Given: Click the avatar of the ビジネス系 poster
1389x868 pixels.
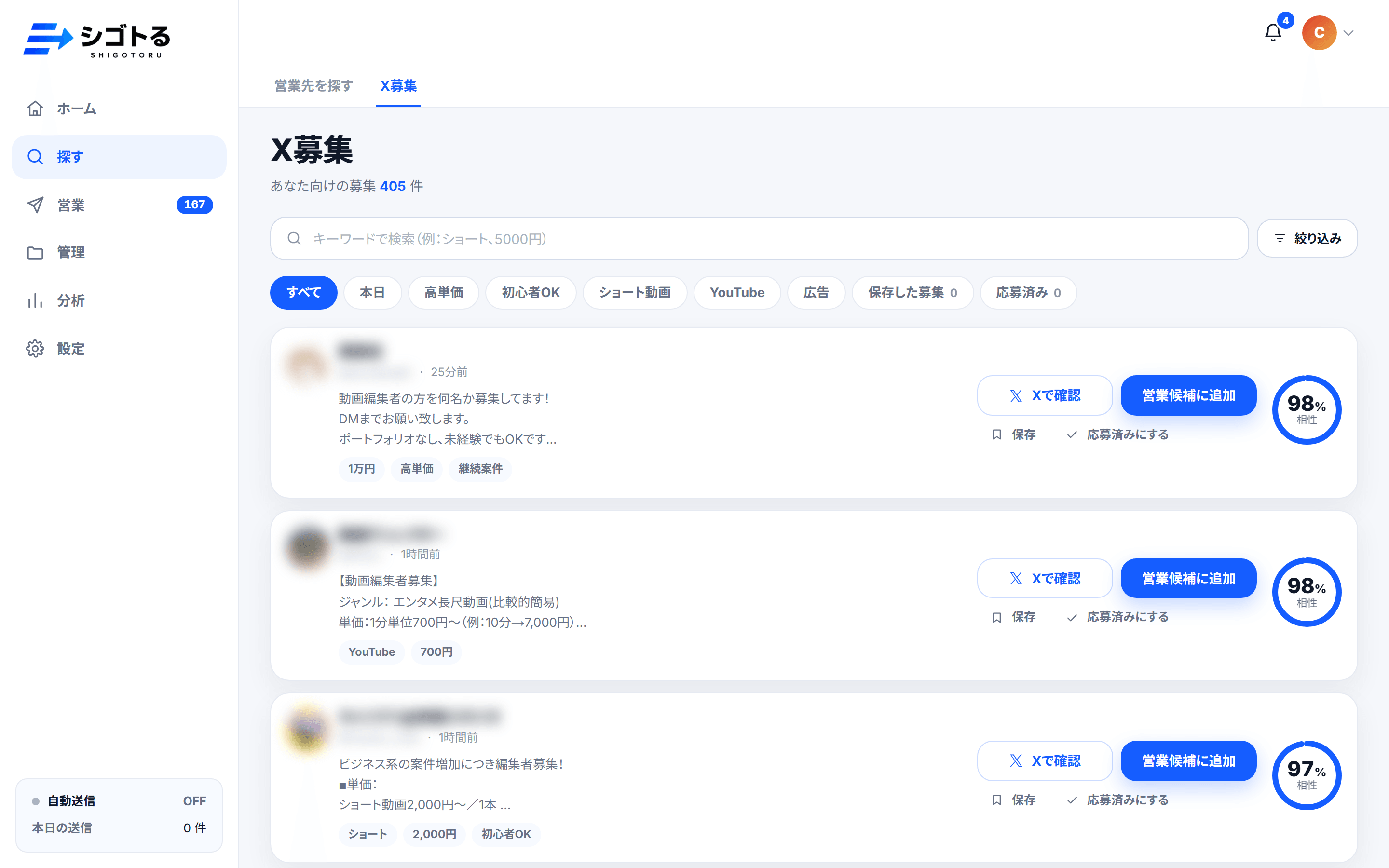Looking at the screenshot, I should (307, 730).
